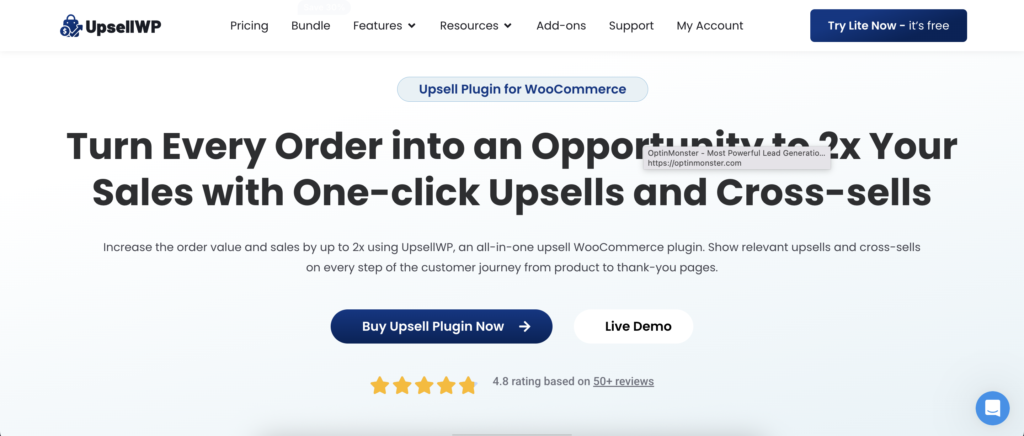The height and width of the screenshot is (436, 1024).
Task: Click the first gold rating star
Action: 380,385
